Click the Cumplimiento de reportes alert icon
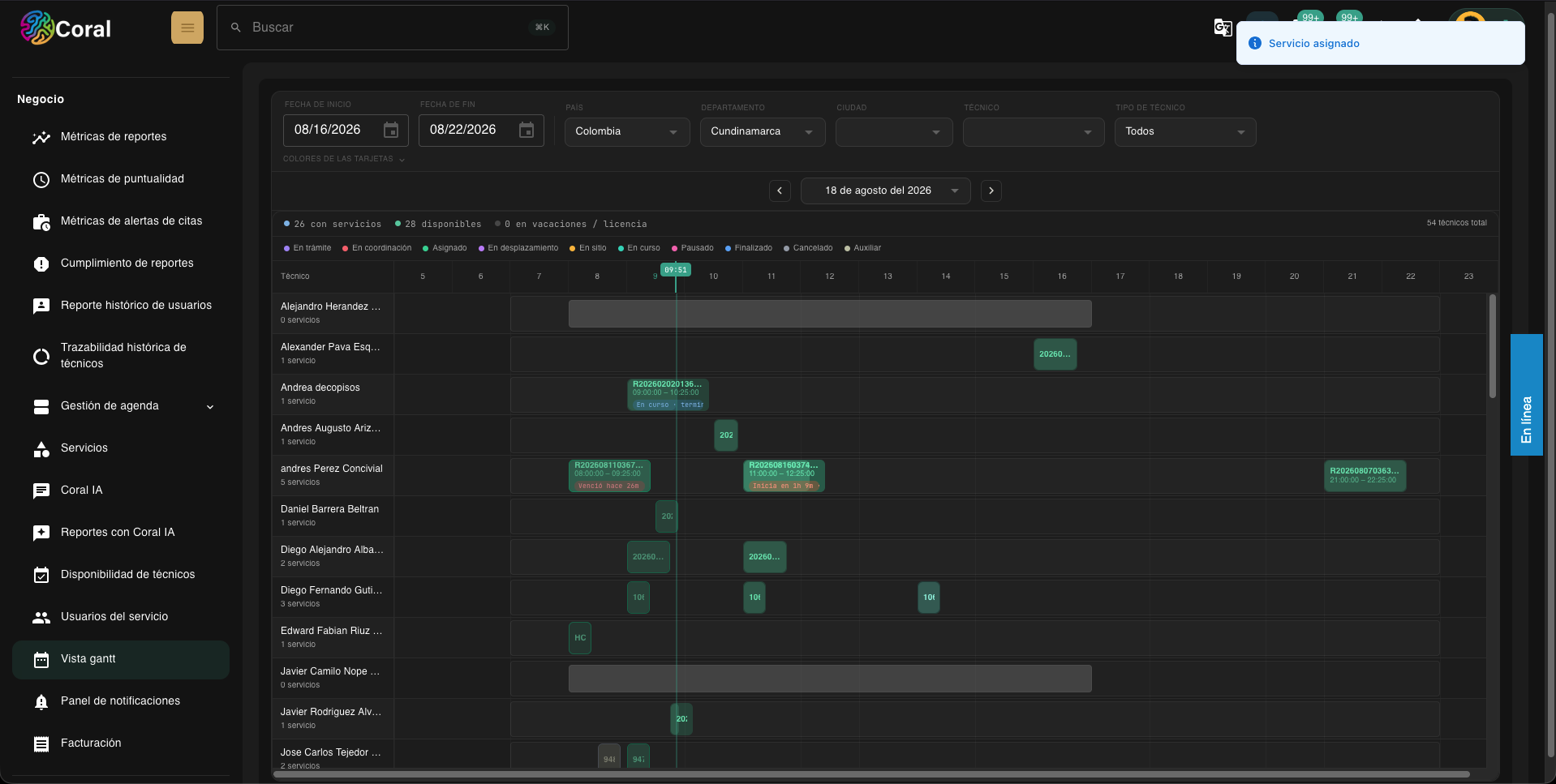This screenshot has height=784, width=1556. (41, 263)
